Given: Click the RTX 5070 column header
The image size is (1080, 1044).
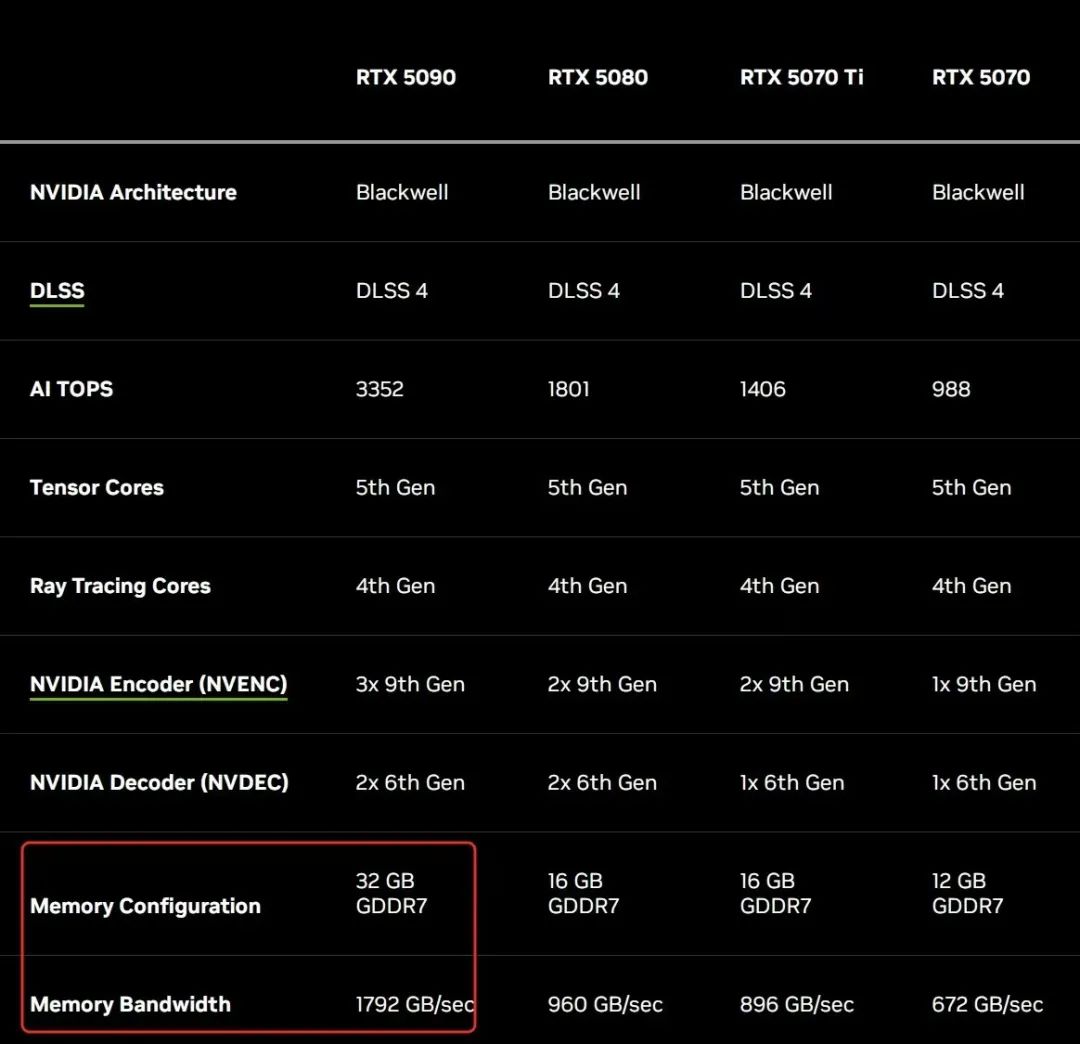Looking at the screenshot, I should 980,77.
